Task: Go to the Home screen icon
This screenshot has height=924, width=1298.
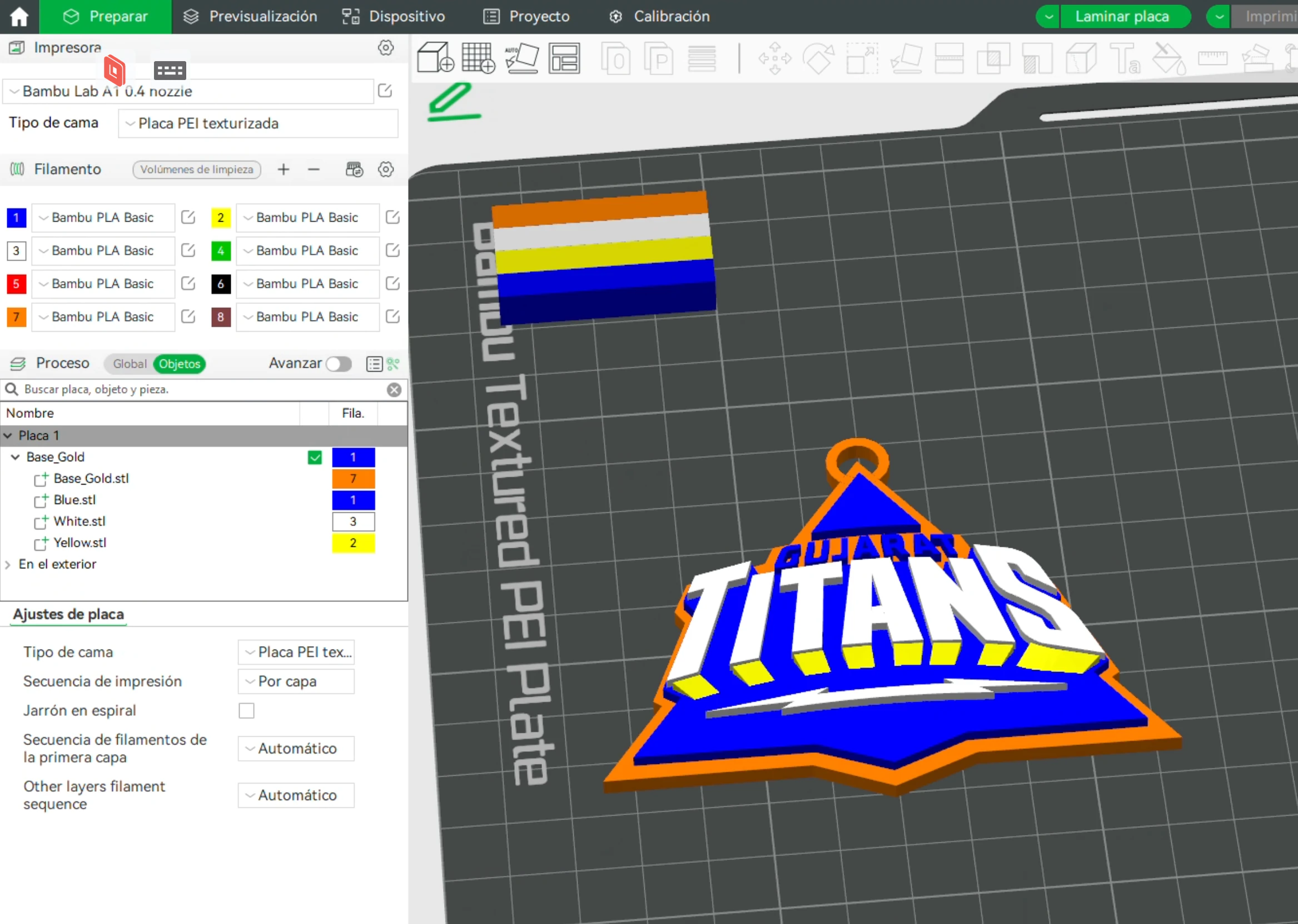Action: (19, 17)
